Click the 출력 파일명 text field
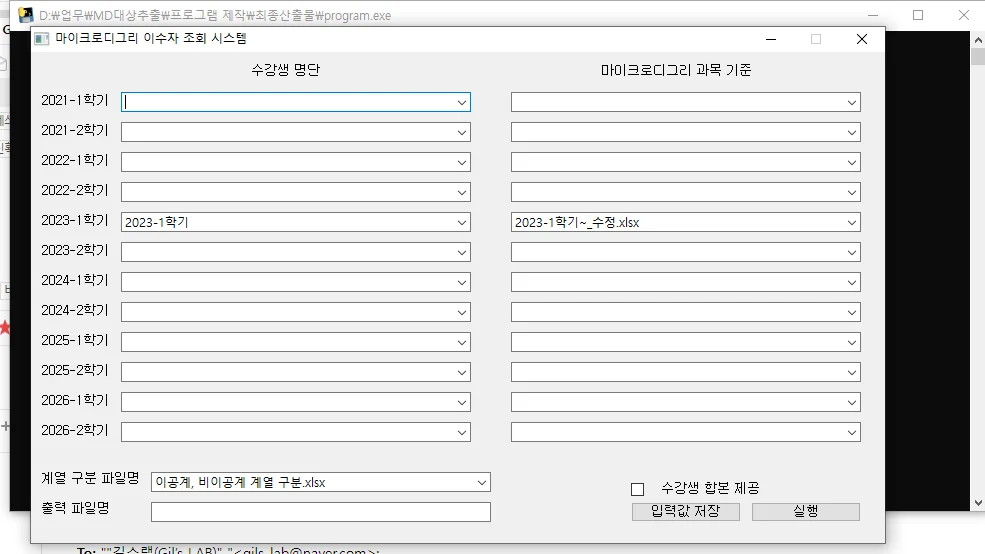 coord(321,512)
